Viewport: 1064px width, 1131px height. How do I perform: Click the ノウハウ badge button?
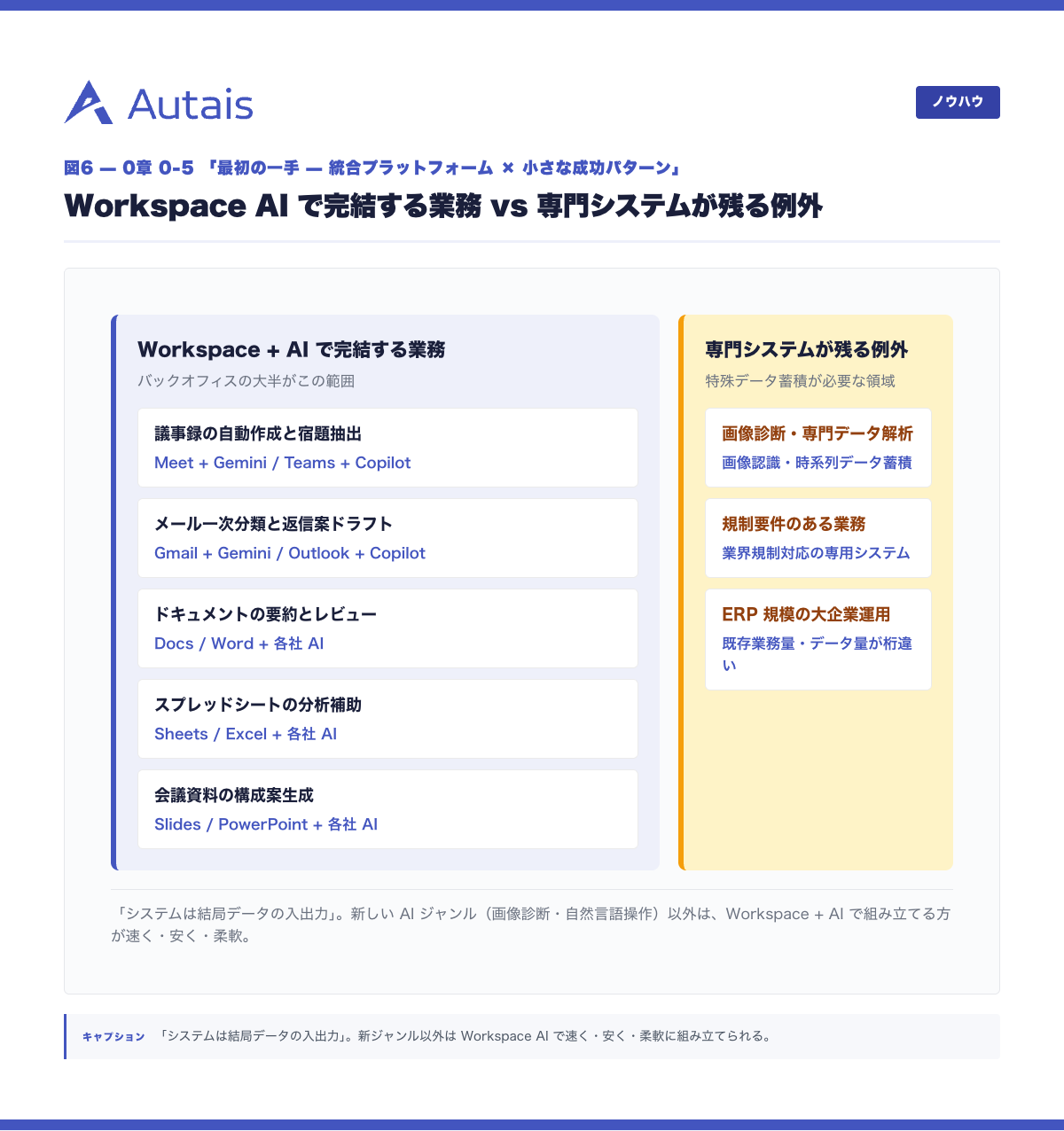(x=958, y=102)
